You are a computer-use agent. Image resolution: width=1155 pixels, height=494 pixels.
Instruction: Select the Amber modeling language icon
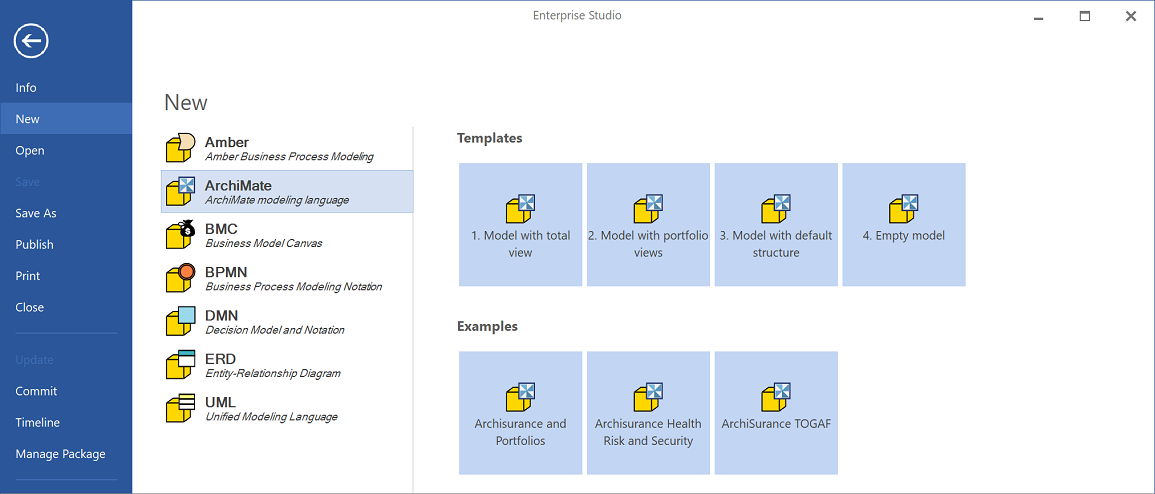pos(180,148)
